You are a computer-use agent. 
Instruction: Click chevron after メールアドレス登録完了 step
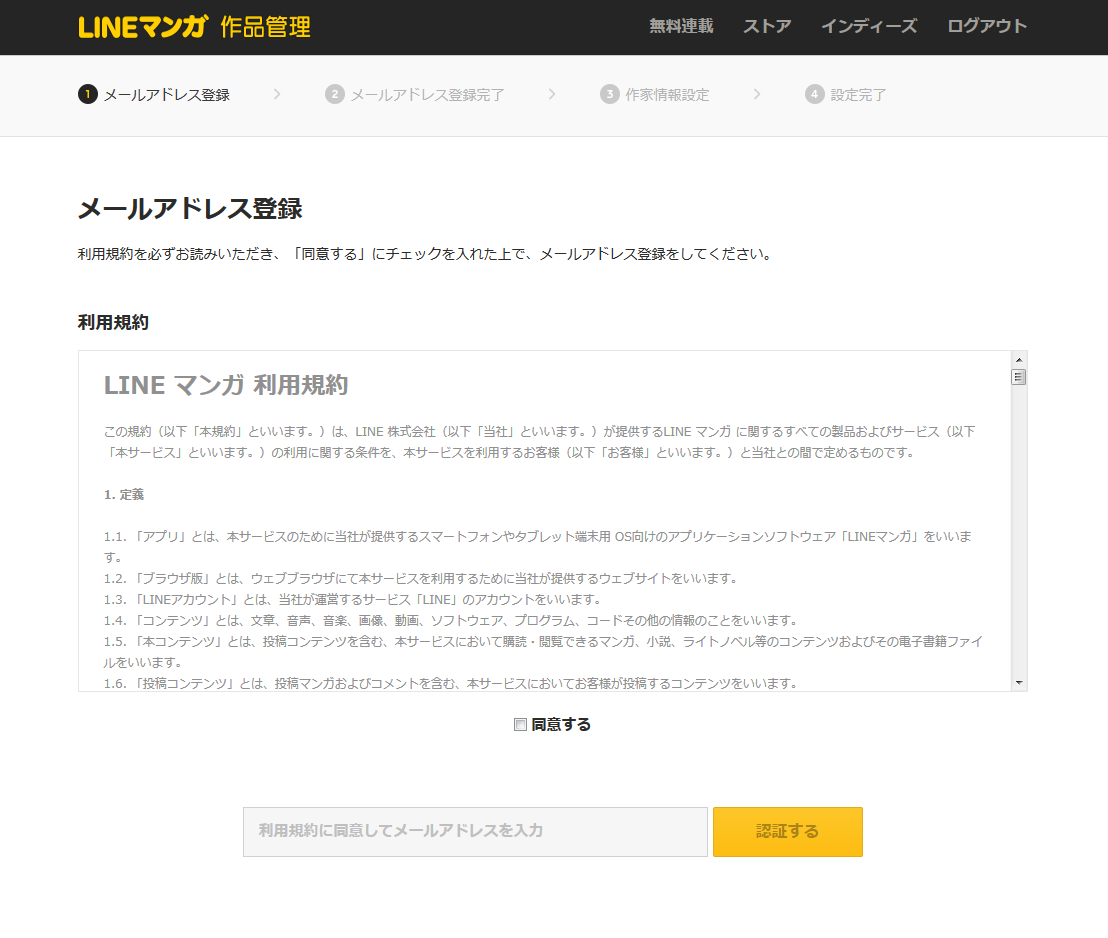pyautogui.click(x=552, y=94)
